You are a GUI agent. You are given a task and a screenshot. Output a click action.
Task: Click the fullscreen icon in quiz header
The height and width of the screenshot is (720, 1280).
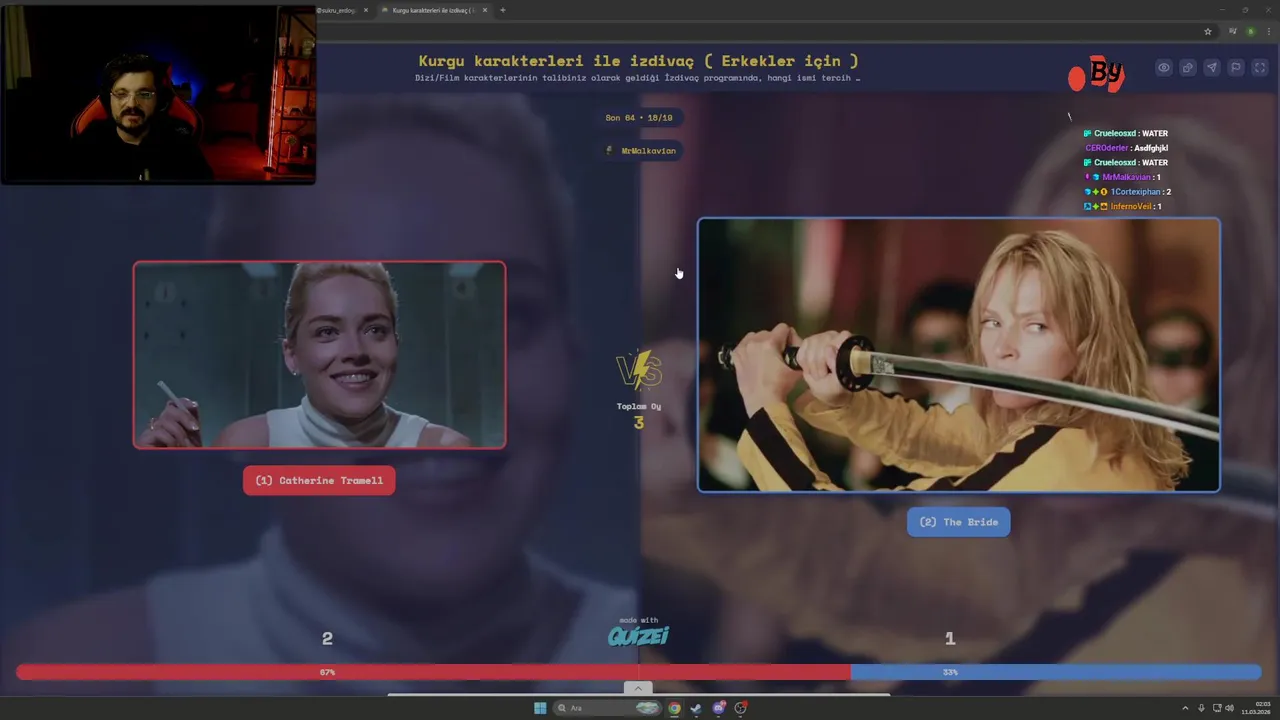point(1259,68)
